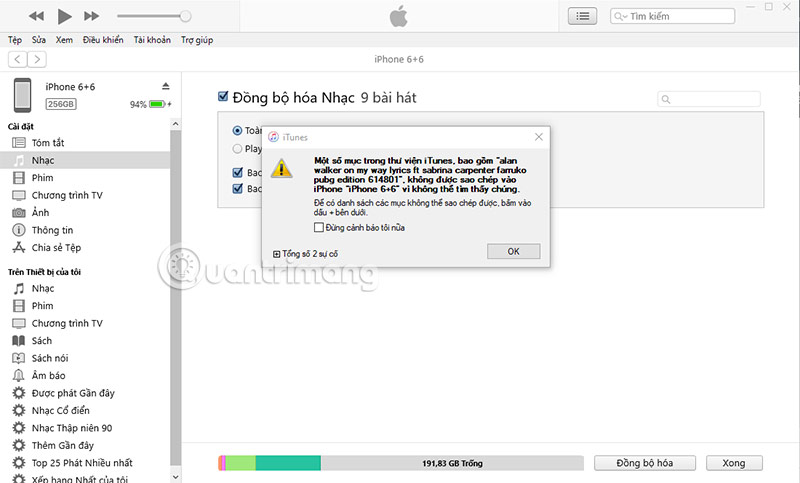Expand Tổng số 2 sự cố list
The image size is (800, 483).
point(277,254)
